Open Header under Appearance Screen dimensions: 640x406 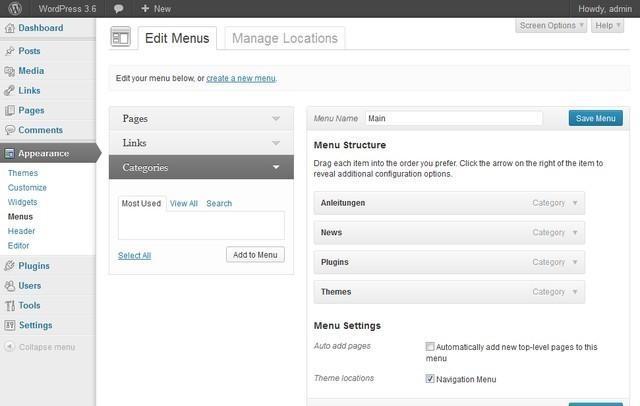pos(21,231)
